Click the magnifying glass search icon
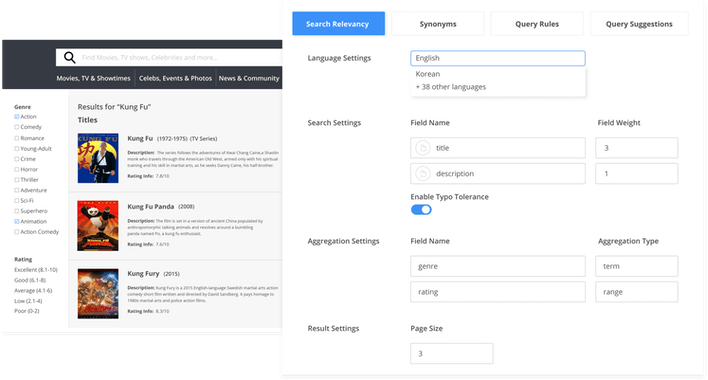Screen dimensions: 708x380 coord(70,57)
